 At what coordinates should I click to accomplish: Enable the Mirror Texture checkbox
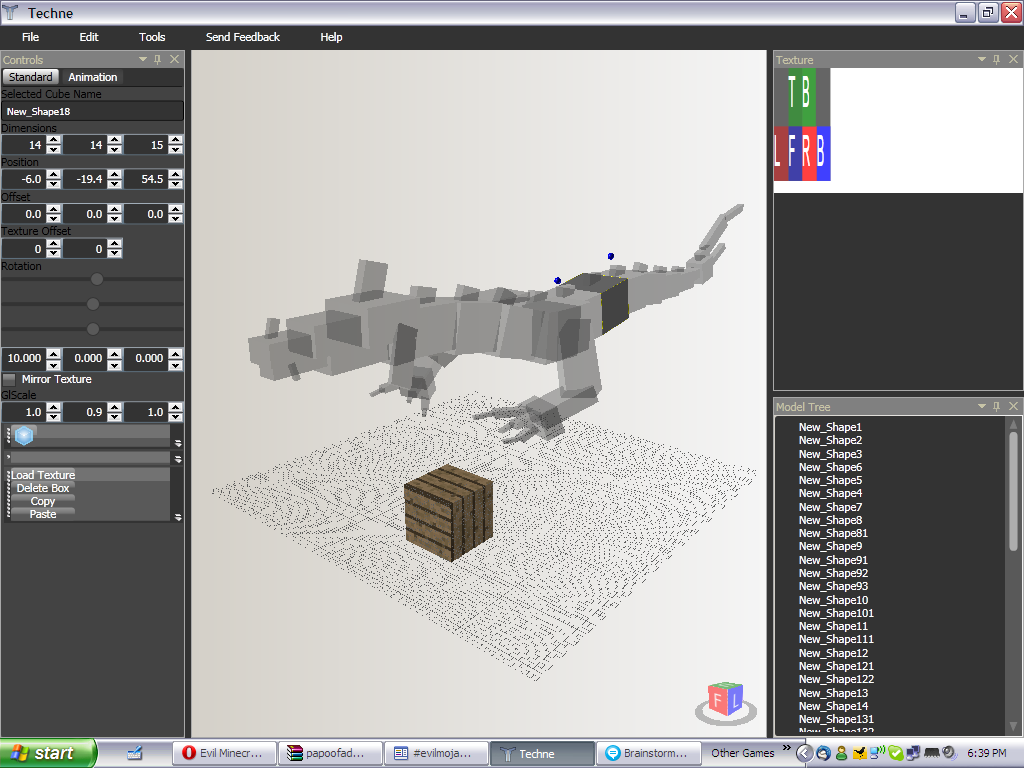(10, 380)
